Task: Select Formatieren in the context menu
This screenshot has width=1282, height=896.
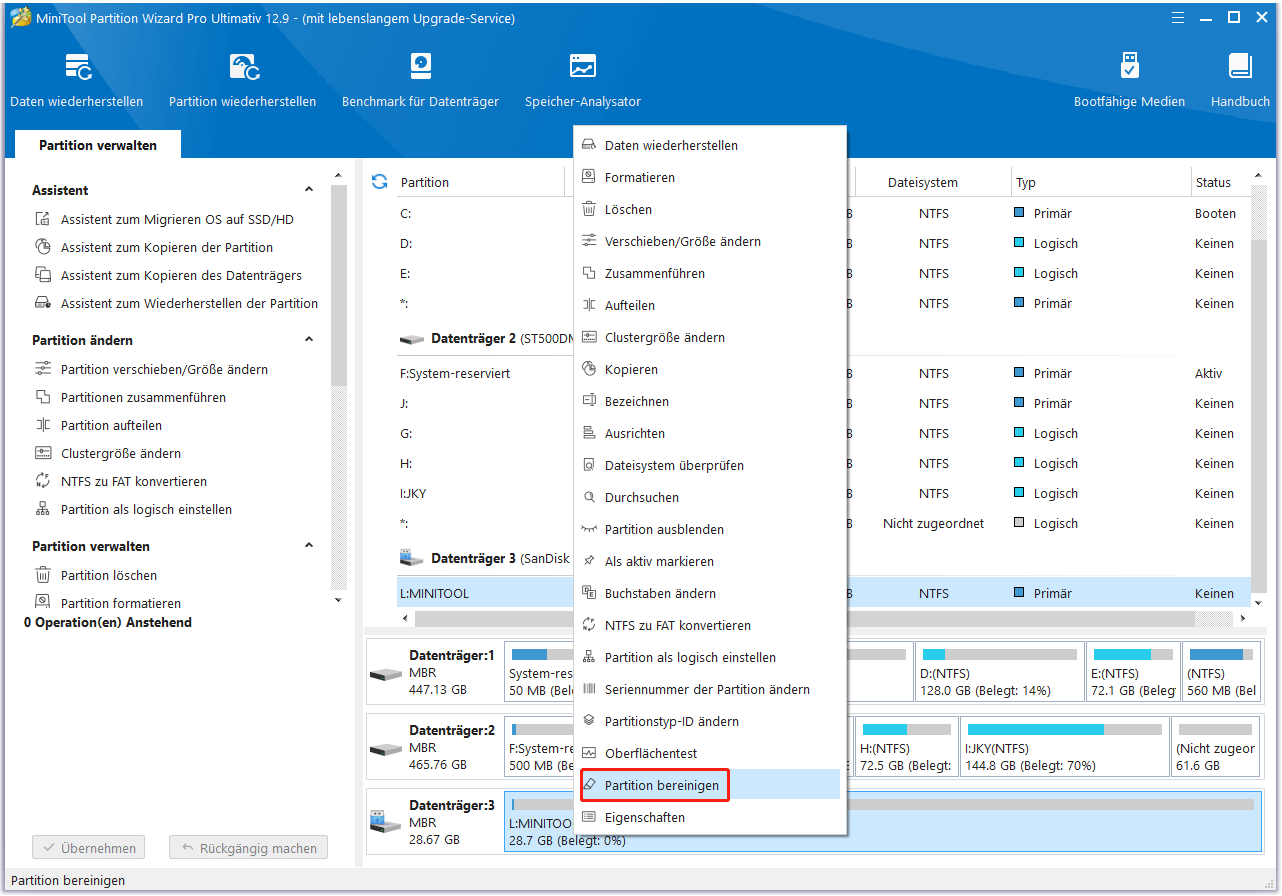Action: coord(710,177)
